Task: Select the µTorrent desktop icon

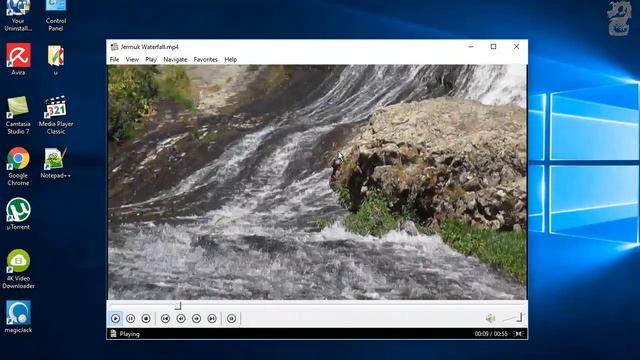Action: click(18, 214)
